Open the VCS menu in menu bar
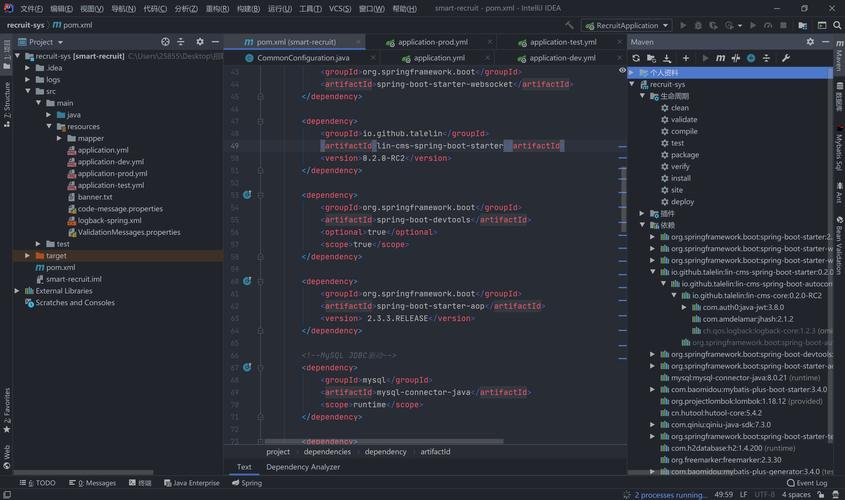The height and width of the screenshot is (500, 845). 340,8
